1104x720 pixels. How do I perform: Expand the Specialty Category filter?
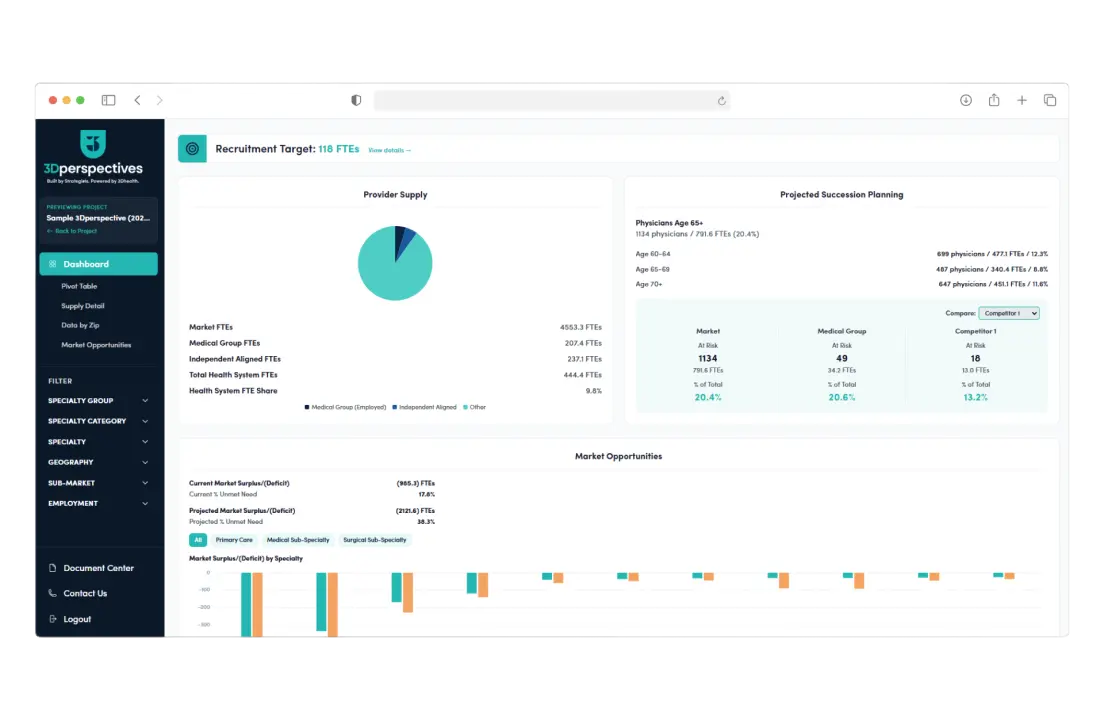tap(99, 421)
